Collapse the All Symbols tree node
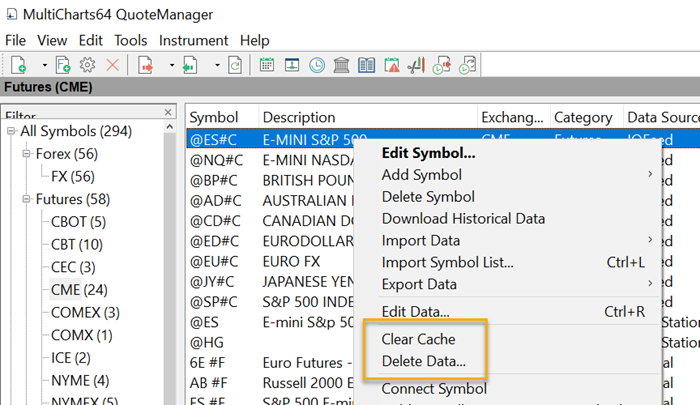700x405 pixels. click(11, 131)
